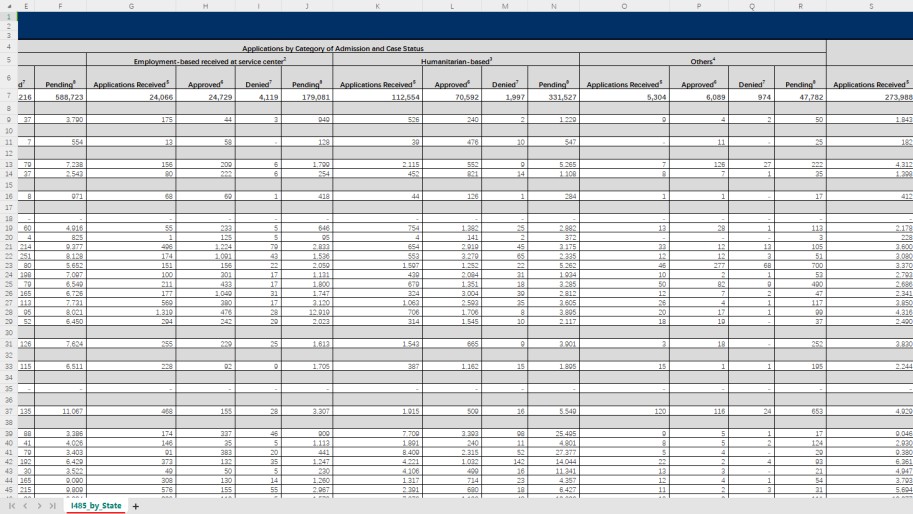913x514 pixels.
Task: Select column F header
Action: coord(60,6)
